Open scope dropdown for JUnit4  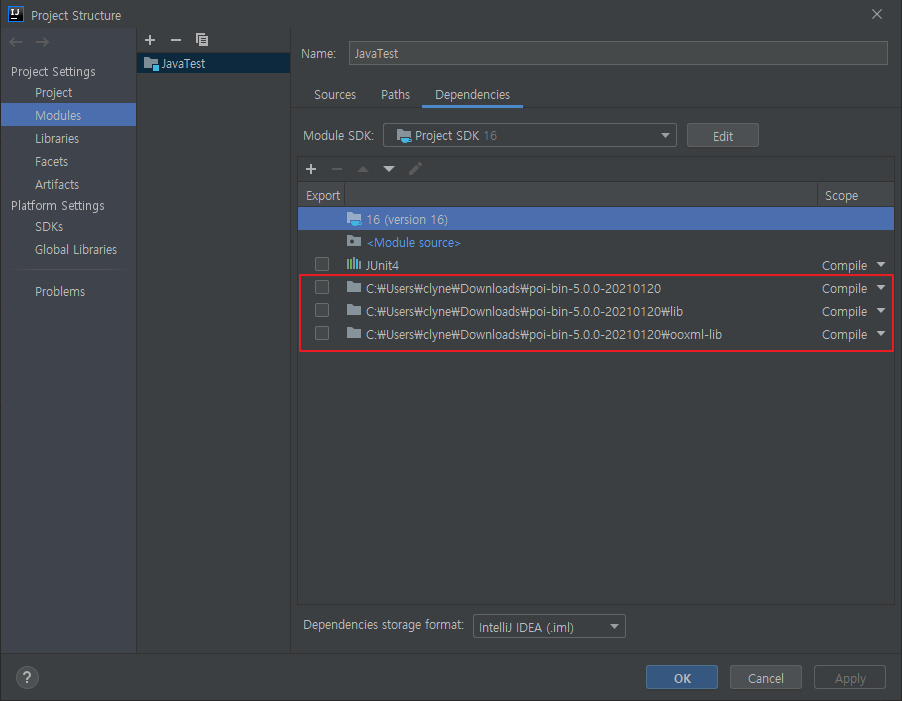pos(881,265)
